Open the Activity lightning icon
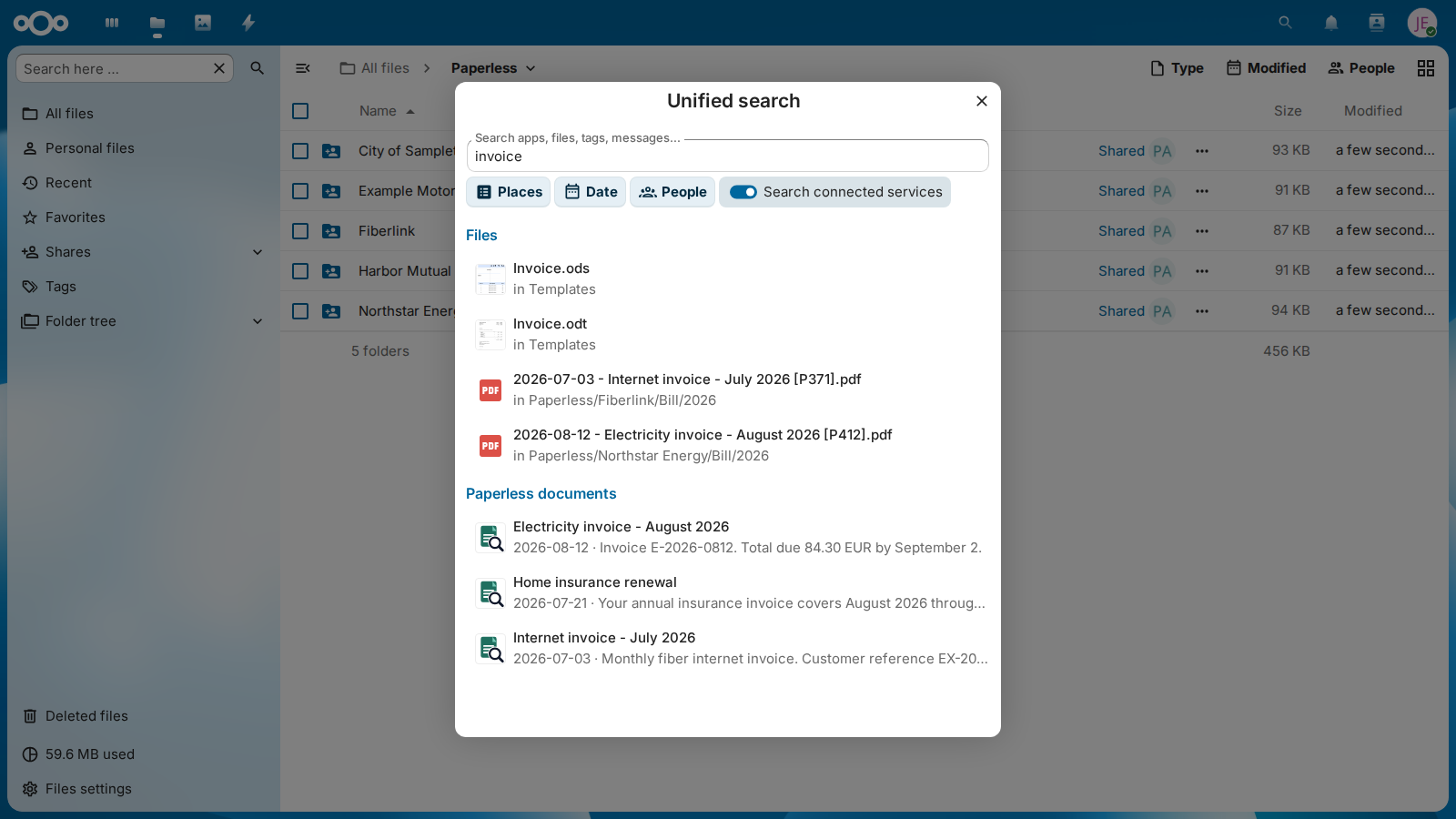Image resolution: width=1456 pixels, height=819 pixels. click(x=248, y=23)
